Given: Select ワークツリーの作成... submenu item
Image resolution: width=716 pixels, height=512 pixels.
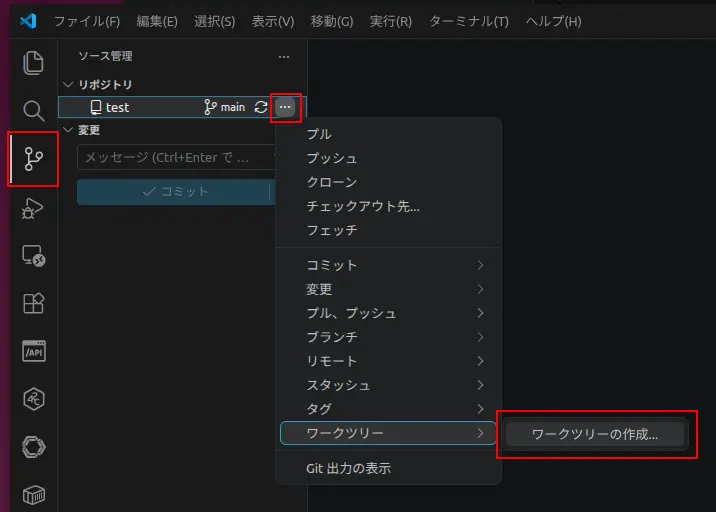Looking at the screenshot, I should tap(595, 434).
